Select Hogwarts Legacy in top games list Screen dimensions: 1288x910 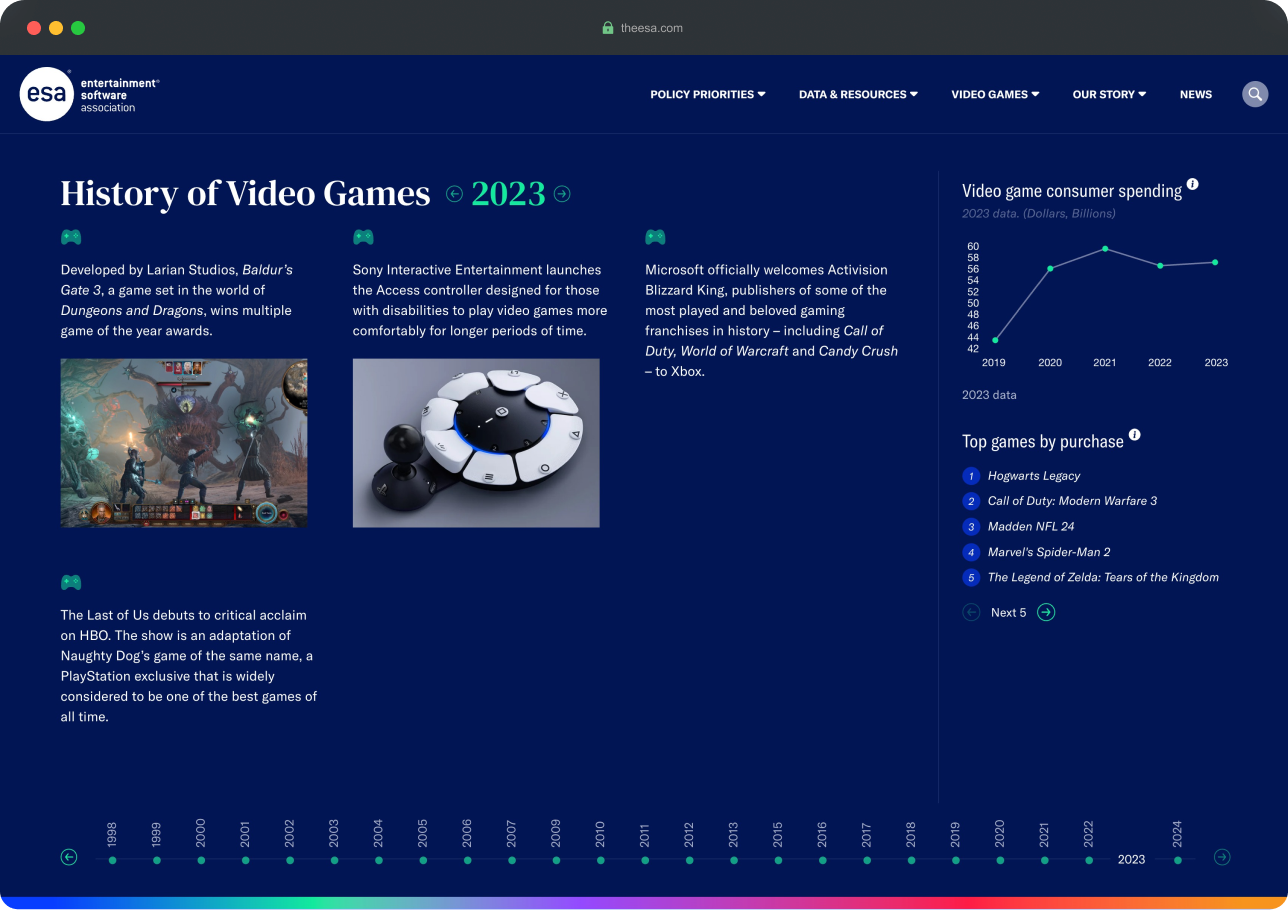coord(1034,476)
